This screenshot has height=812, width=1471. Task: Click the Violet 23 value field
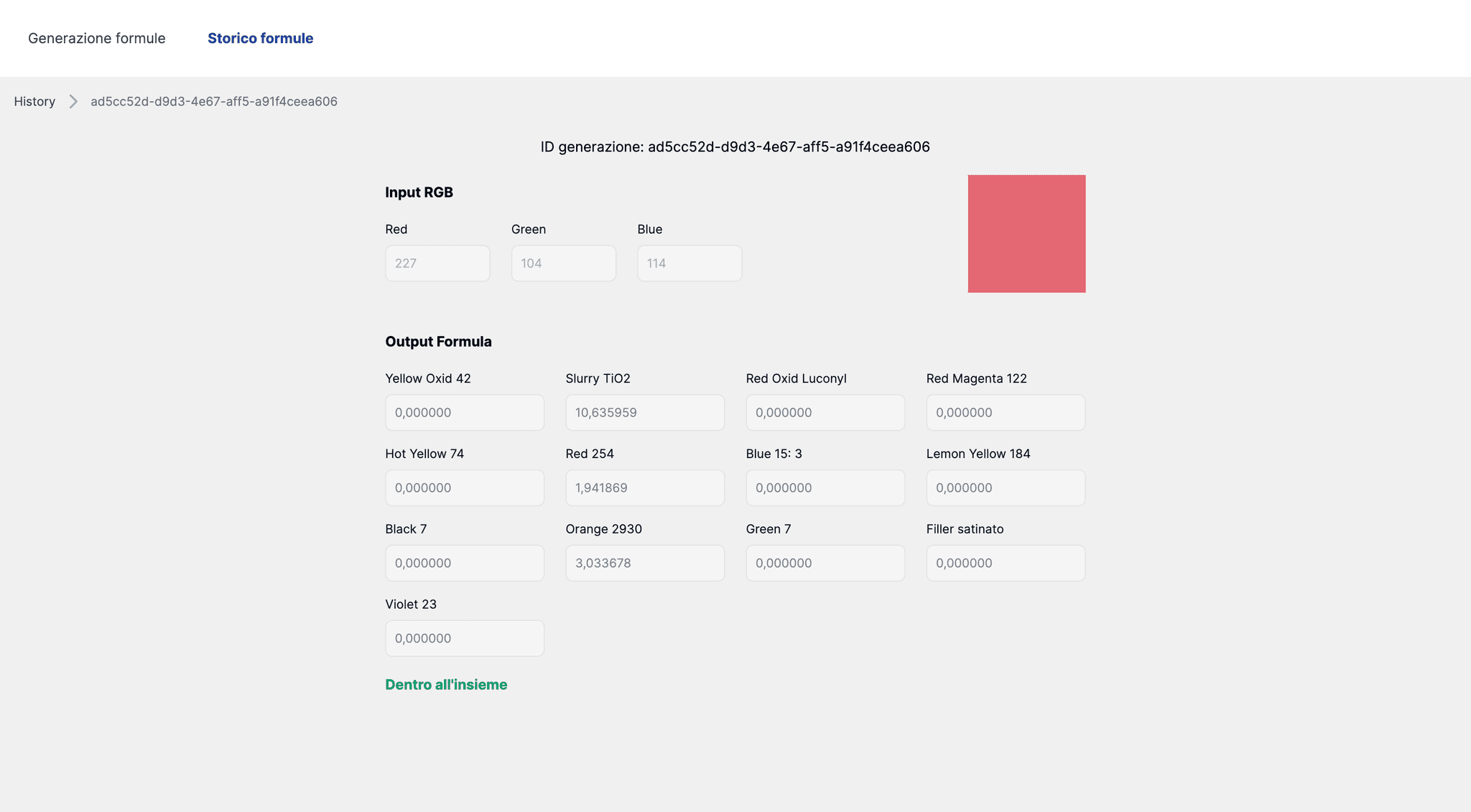point(464,639)
